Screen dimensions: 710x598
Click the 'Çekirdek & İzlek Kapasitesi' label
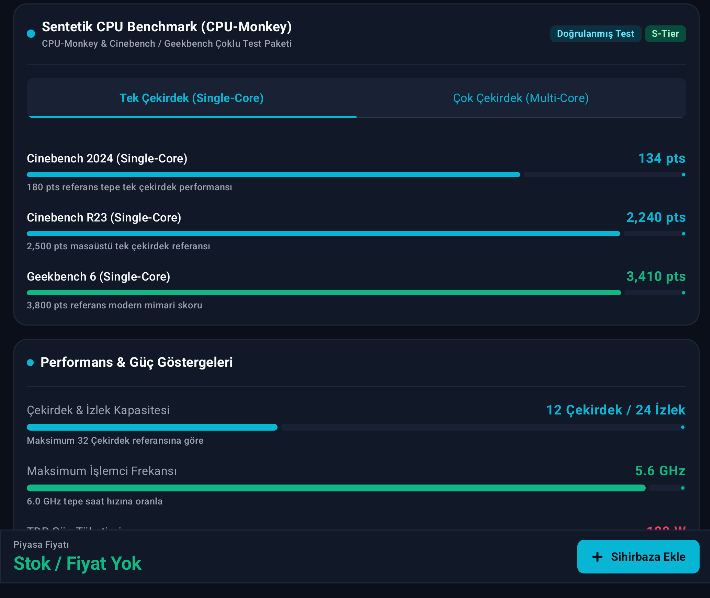click(x=98, y=410)
